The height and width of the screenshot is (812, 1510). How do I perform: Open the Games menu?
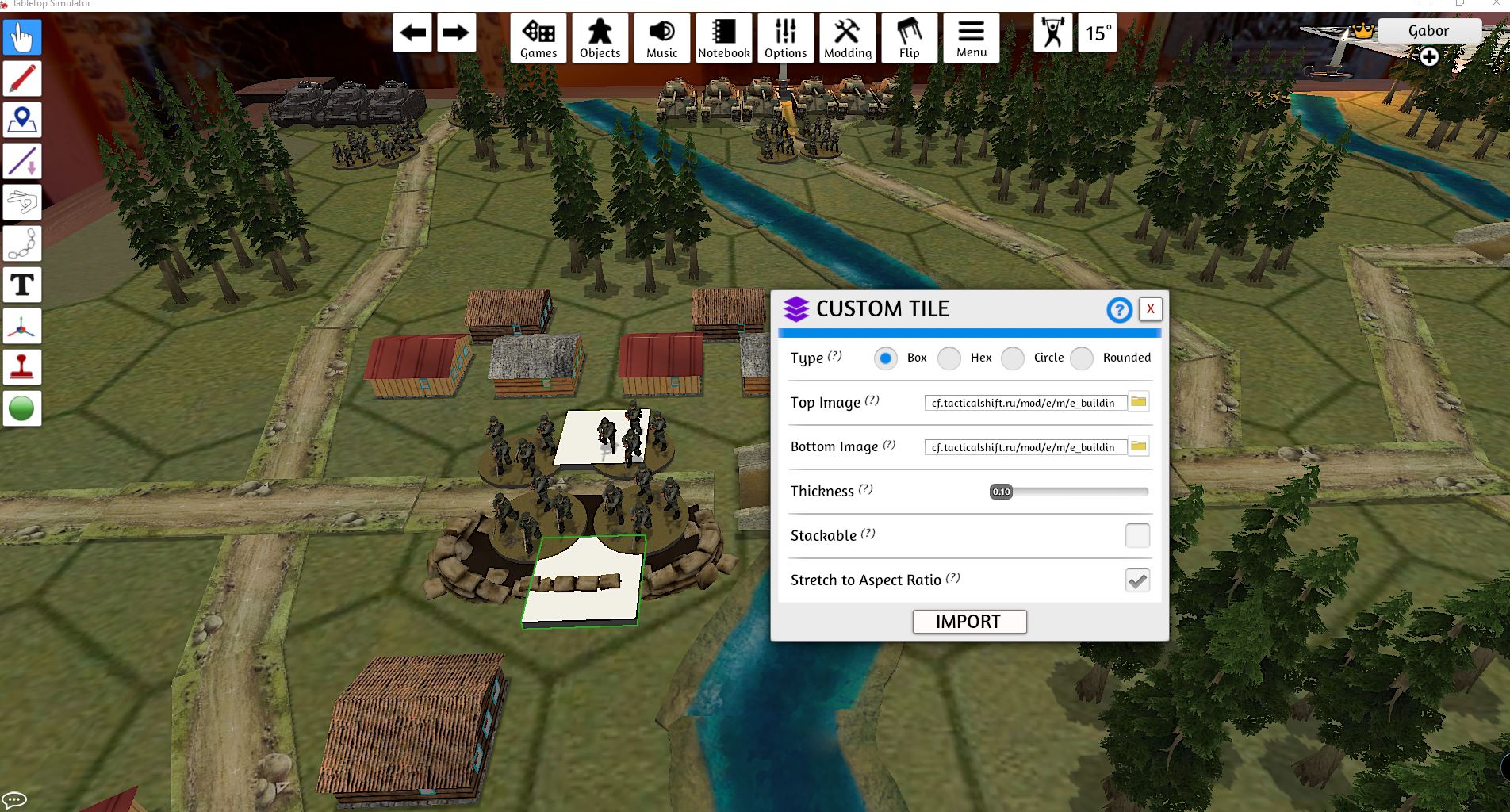tap(538, 38)
